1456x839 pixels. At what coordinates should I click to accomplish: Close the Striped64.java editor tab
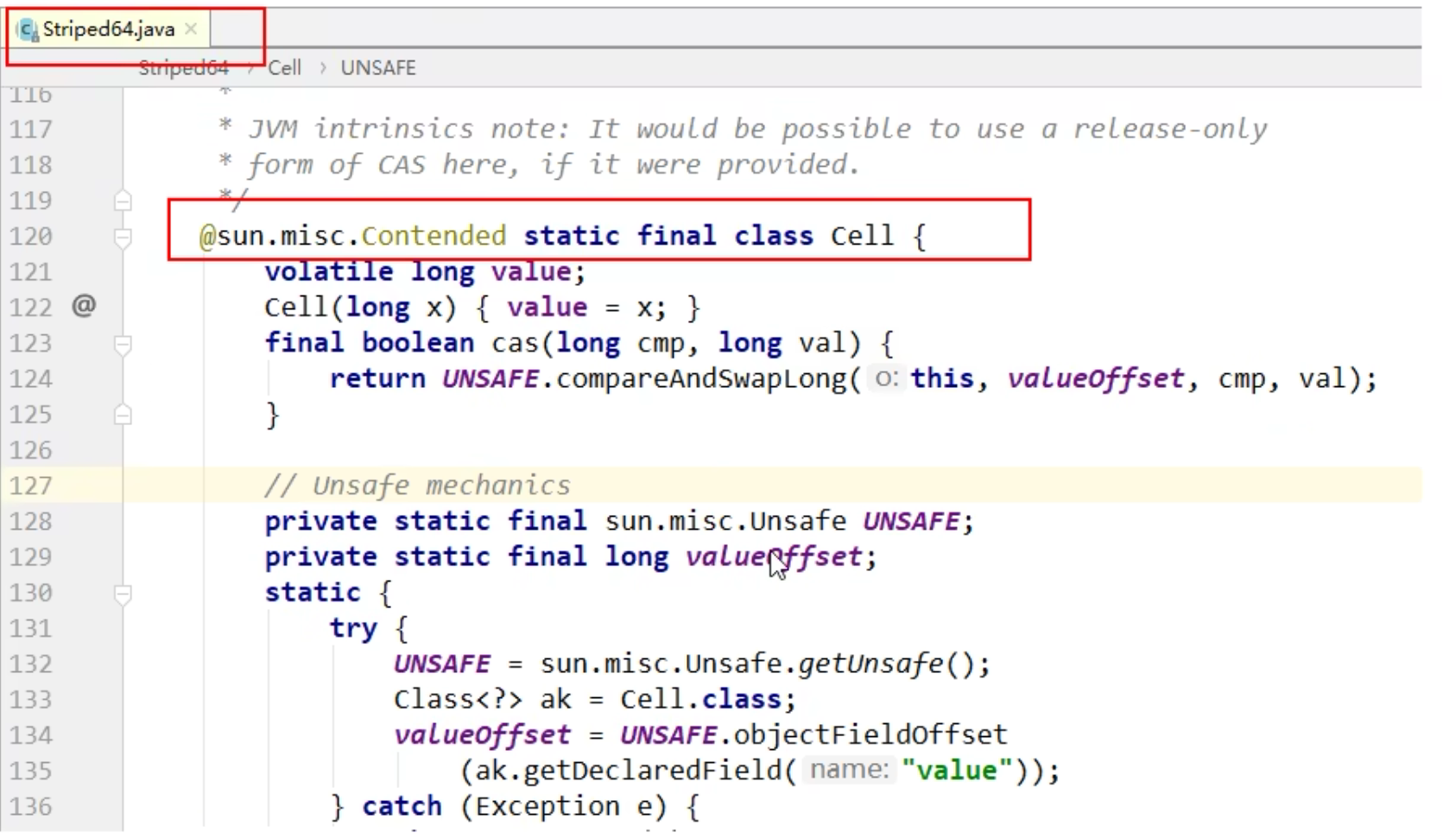coord(191,29)
